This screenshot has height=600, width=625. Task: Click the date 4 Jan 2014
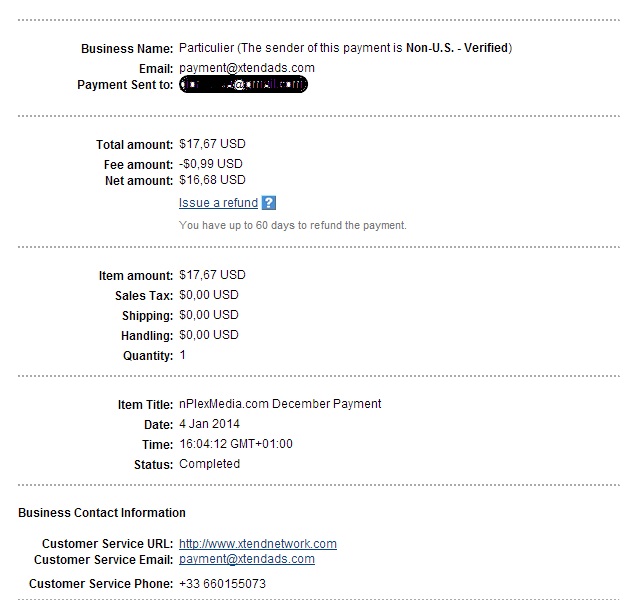coord(209,424)
